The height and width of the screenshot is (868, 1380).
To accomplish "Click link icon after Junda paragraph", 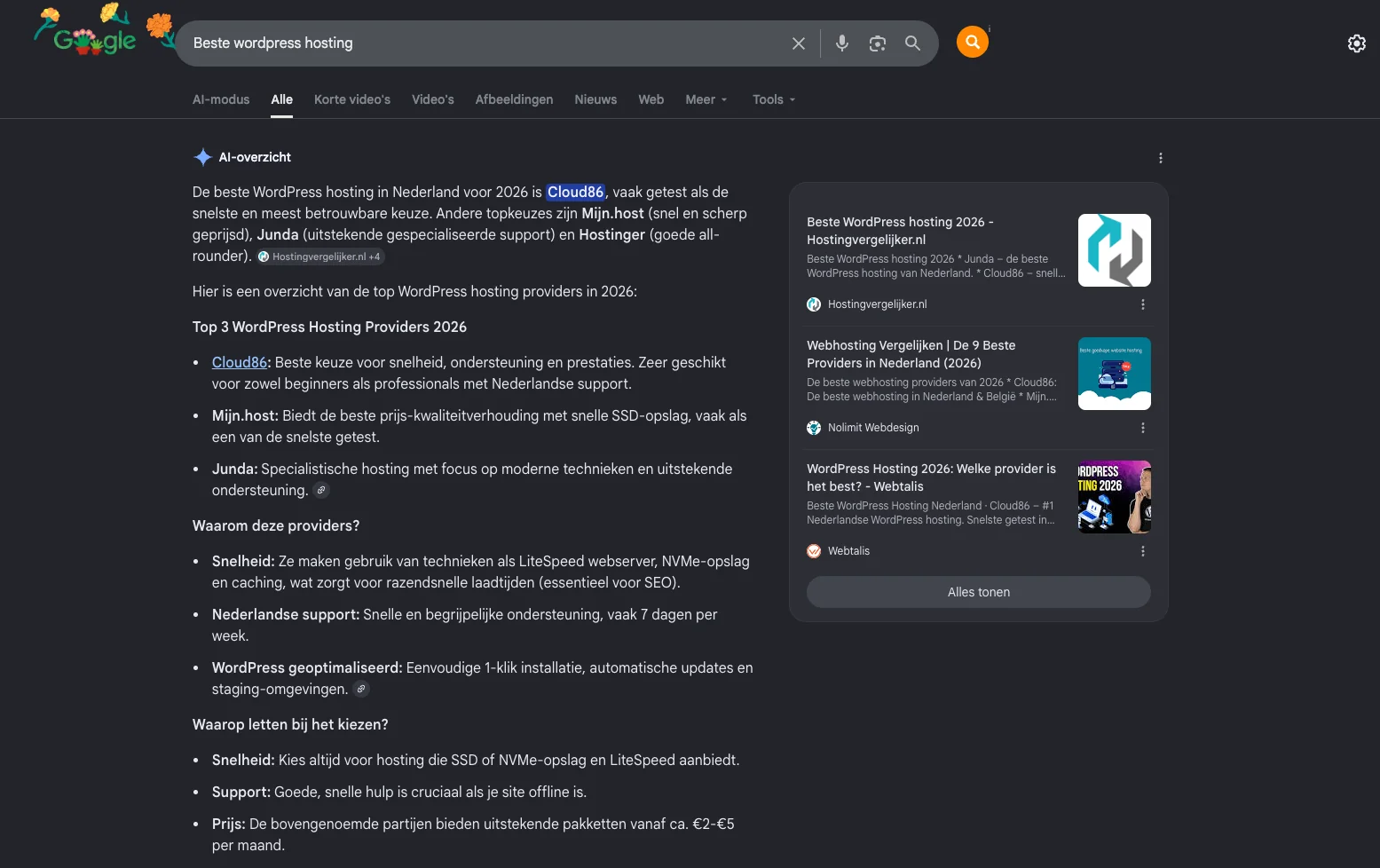I will coord(321,490).
